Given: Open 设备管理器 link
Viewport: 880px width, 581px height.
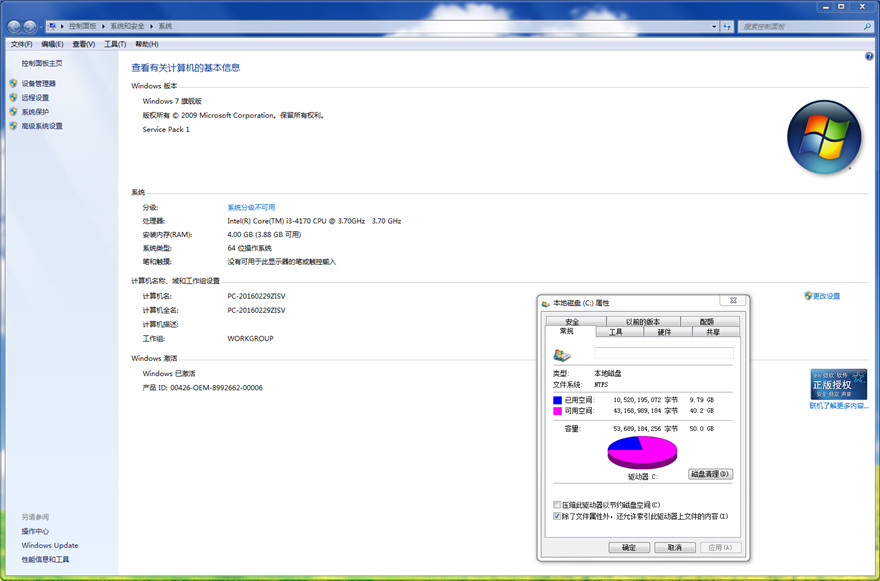Looking at the screenshot, I should [x=39, y=84].
